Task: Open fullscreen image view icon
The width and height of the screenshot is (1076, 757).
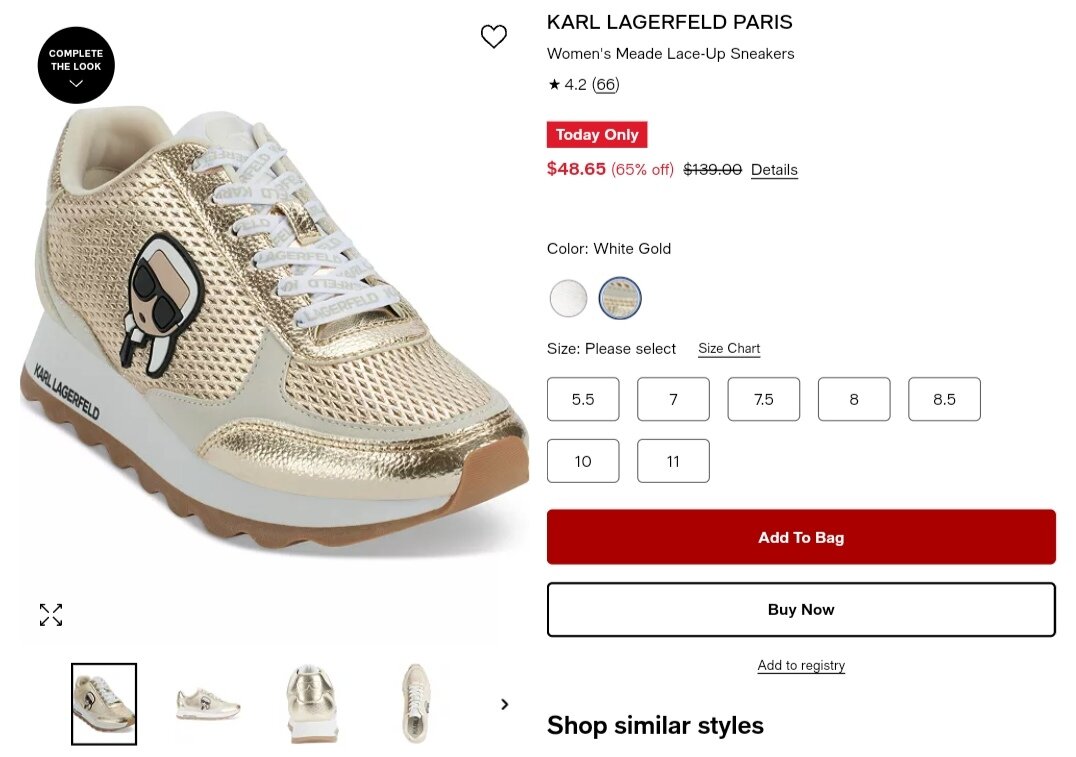Action: click(x=51, y=615)
